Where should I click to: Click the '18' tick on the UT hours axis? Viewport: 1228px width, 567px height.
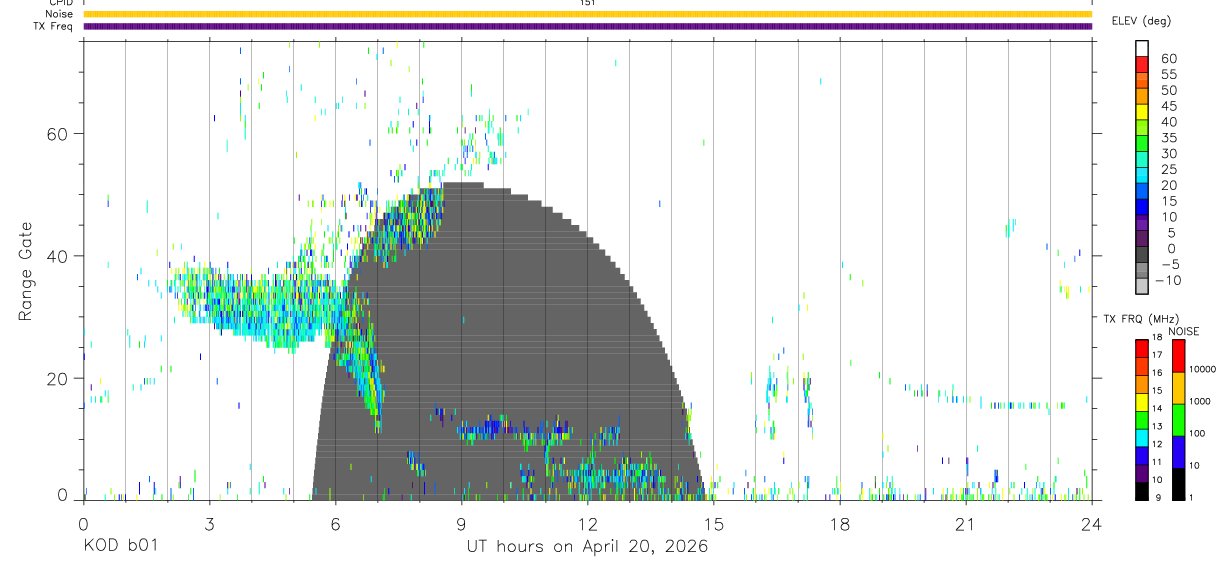(x=839, y=523)
